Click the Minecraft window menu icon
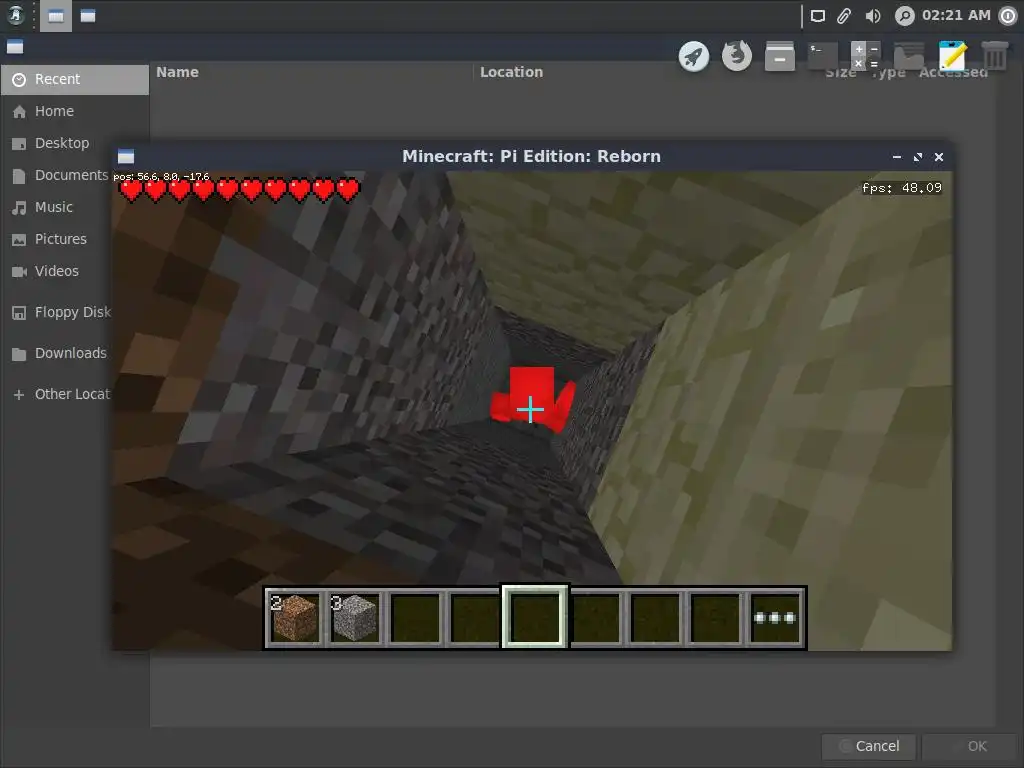 click(x=126, y=157)
